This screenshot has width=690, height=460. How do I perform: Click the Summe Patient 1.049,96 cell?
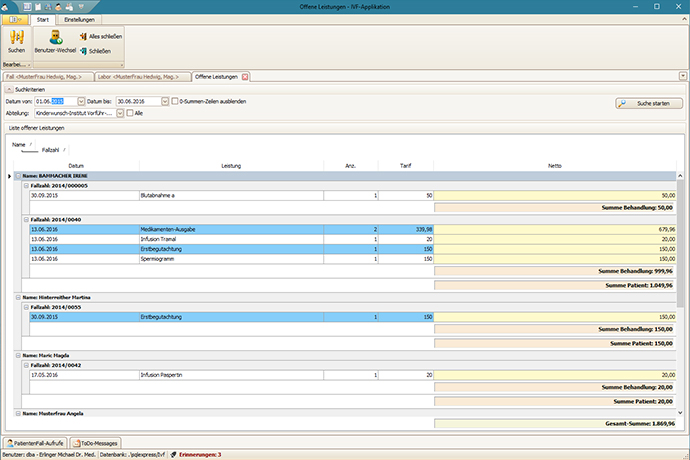coord(555,285)
